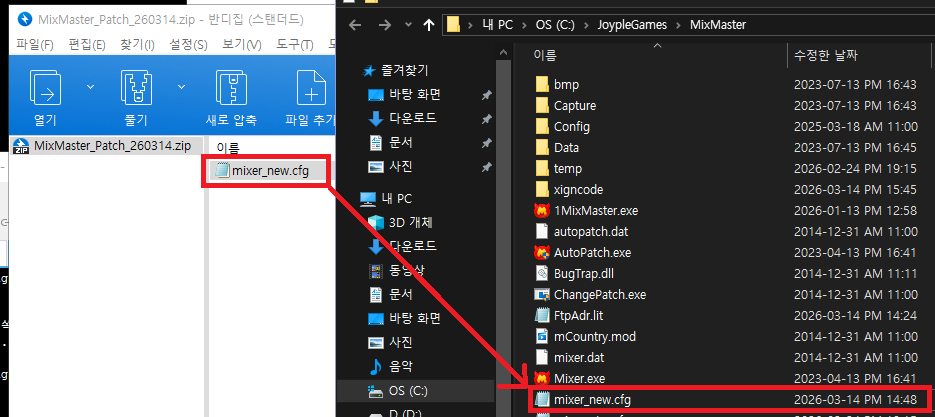This screenshot has width=935, height=417.
Task: Click the New Archive (새로 압축) icon
Action: tap(230, 89)
